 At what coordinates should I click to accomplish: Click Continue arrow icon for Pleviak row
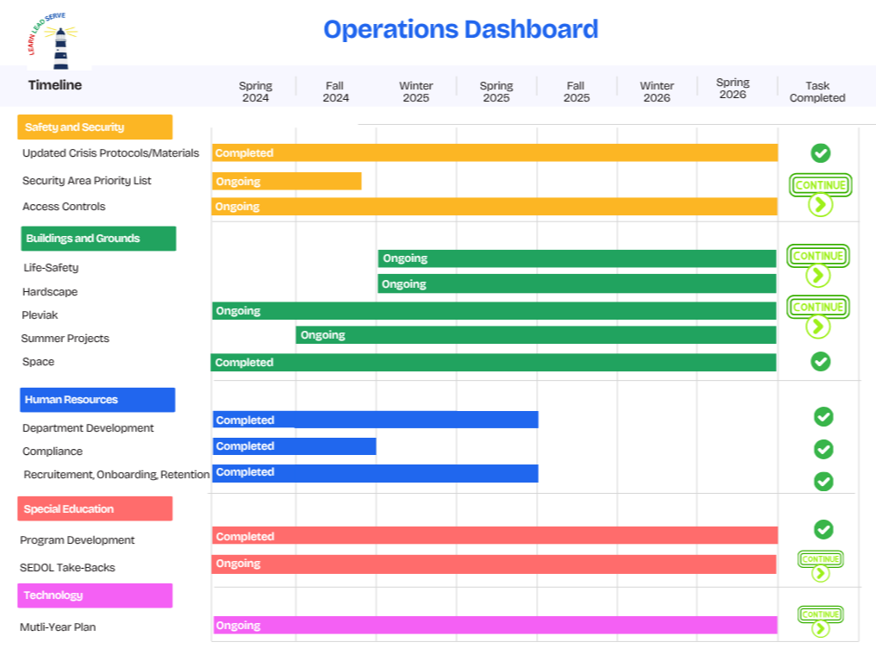point(818,326)
